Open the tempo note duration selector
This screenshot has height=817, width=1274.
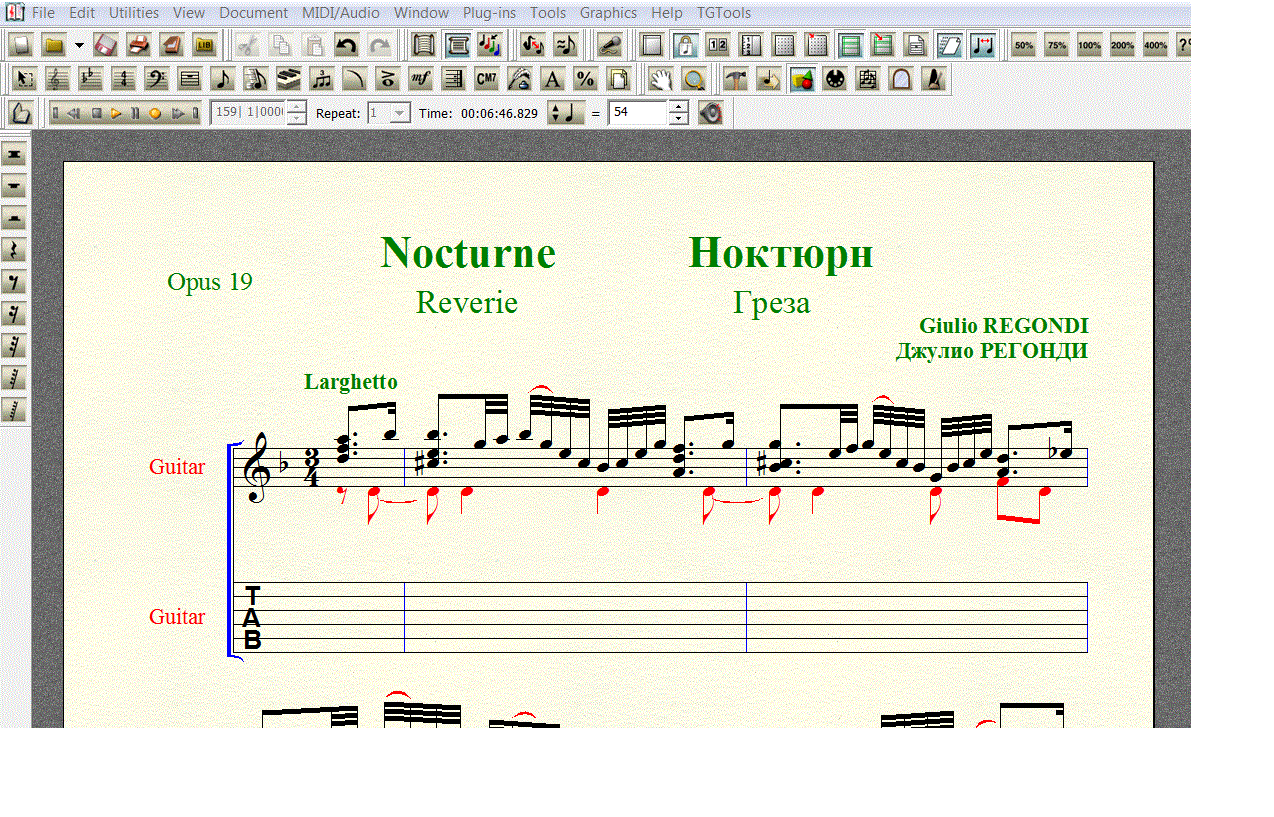click(x=565, y=113)
